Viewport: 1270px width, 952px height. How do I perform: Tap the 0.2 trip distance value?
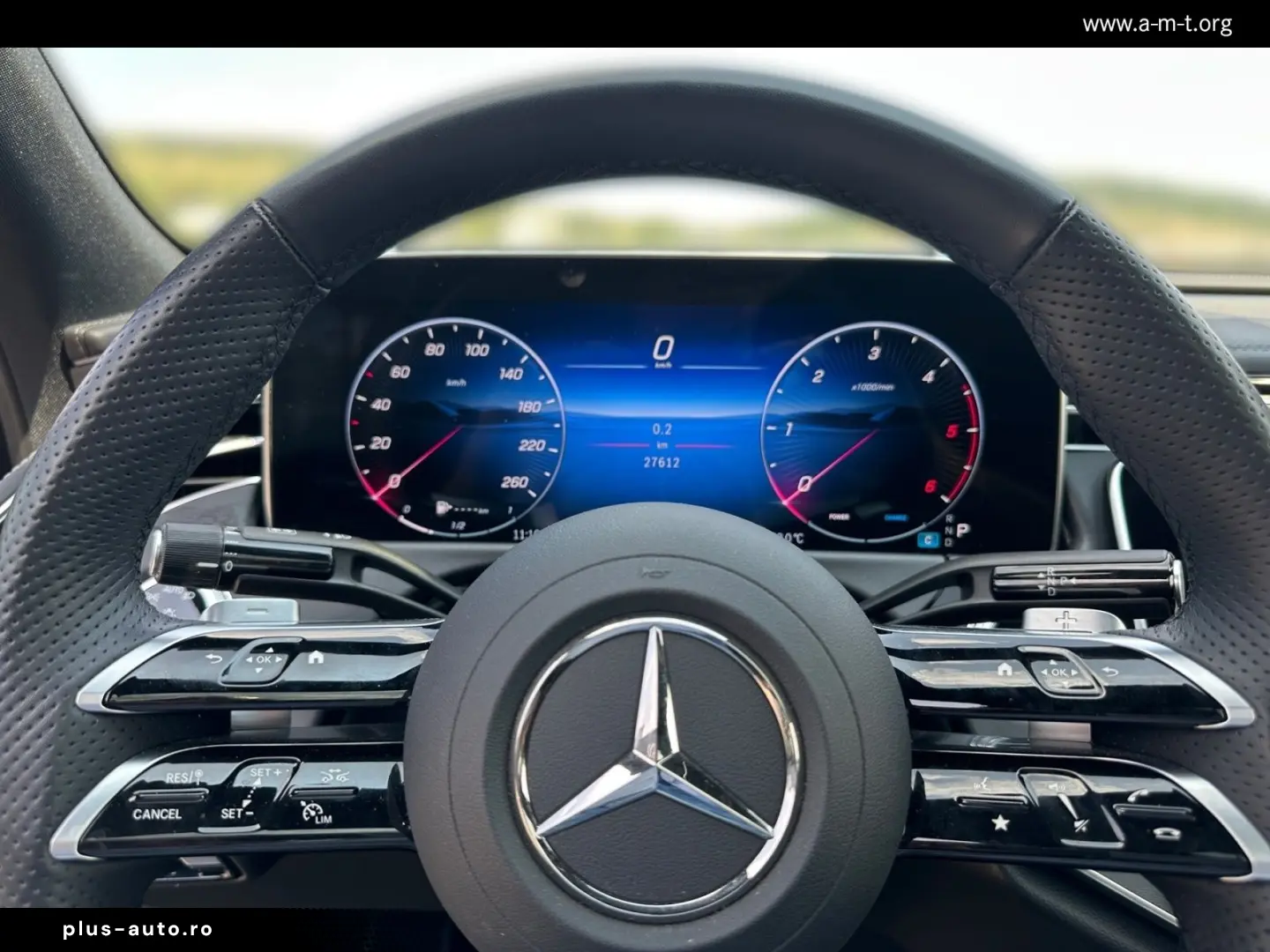pyautogui.click(x=662, y=429)
